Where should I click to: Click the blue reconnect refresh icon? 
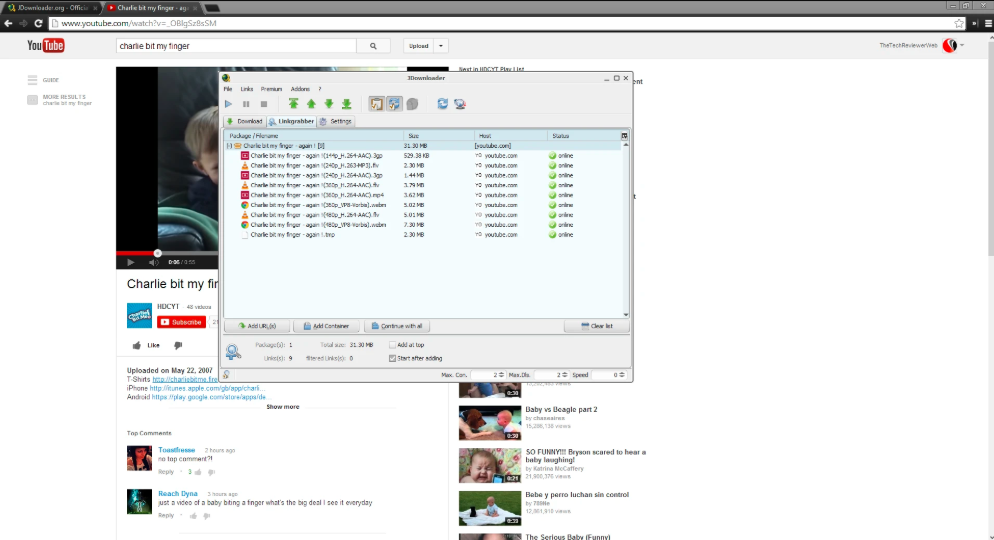pos(442,104)
